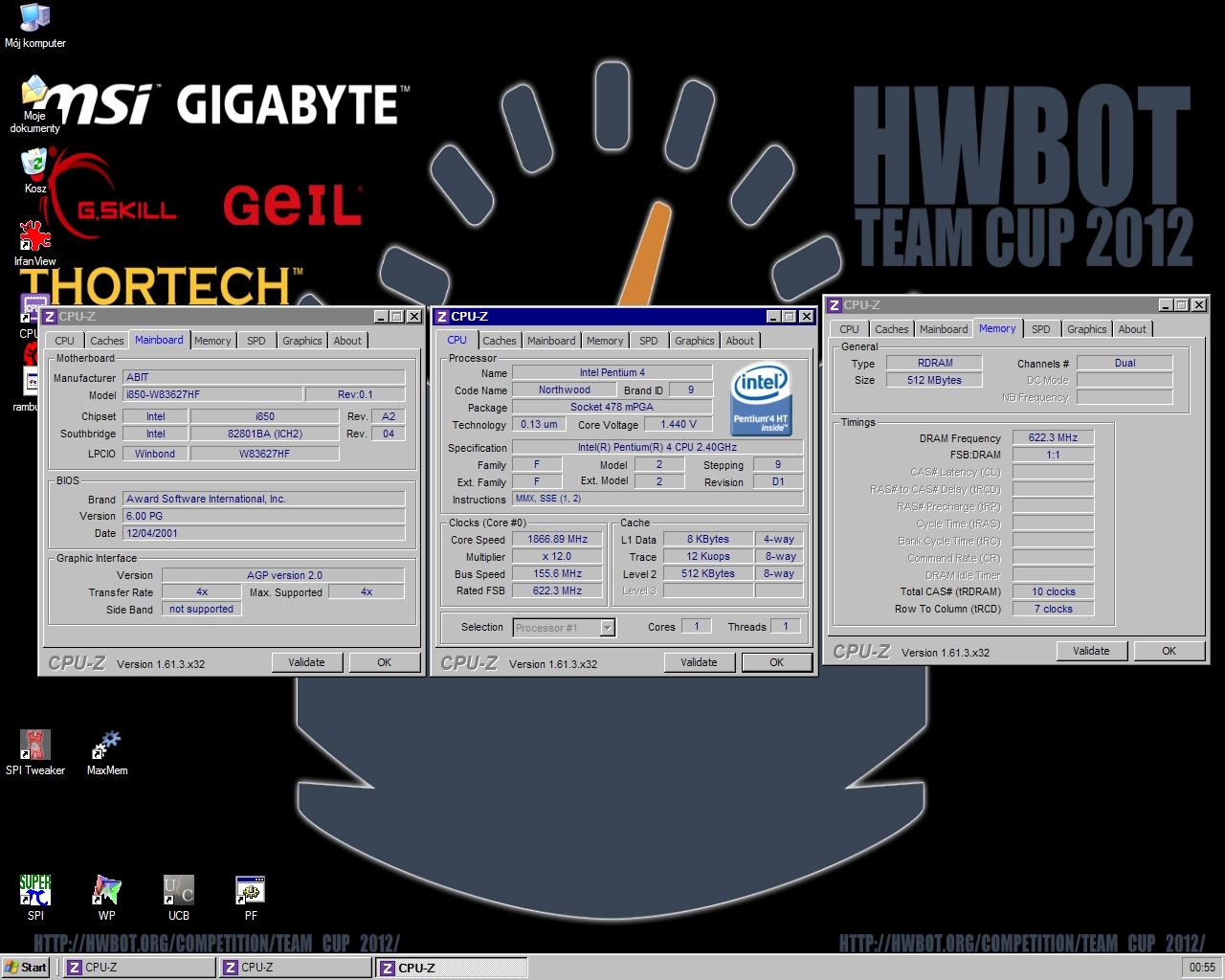Click Validate in the middle CPU window
The image size is (1225, 980).
pyautogui.click(x=699, y=662)
